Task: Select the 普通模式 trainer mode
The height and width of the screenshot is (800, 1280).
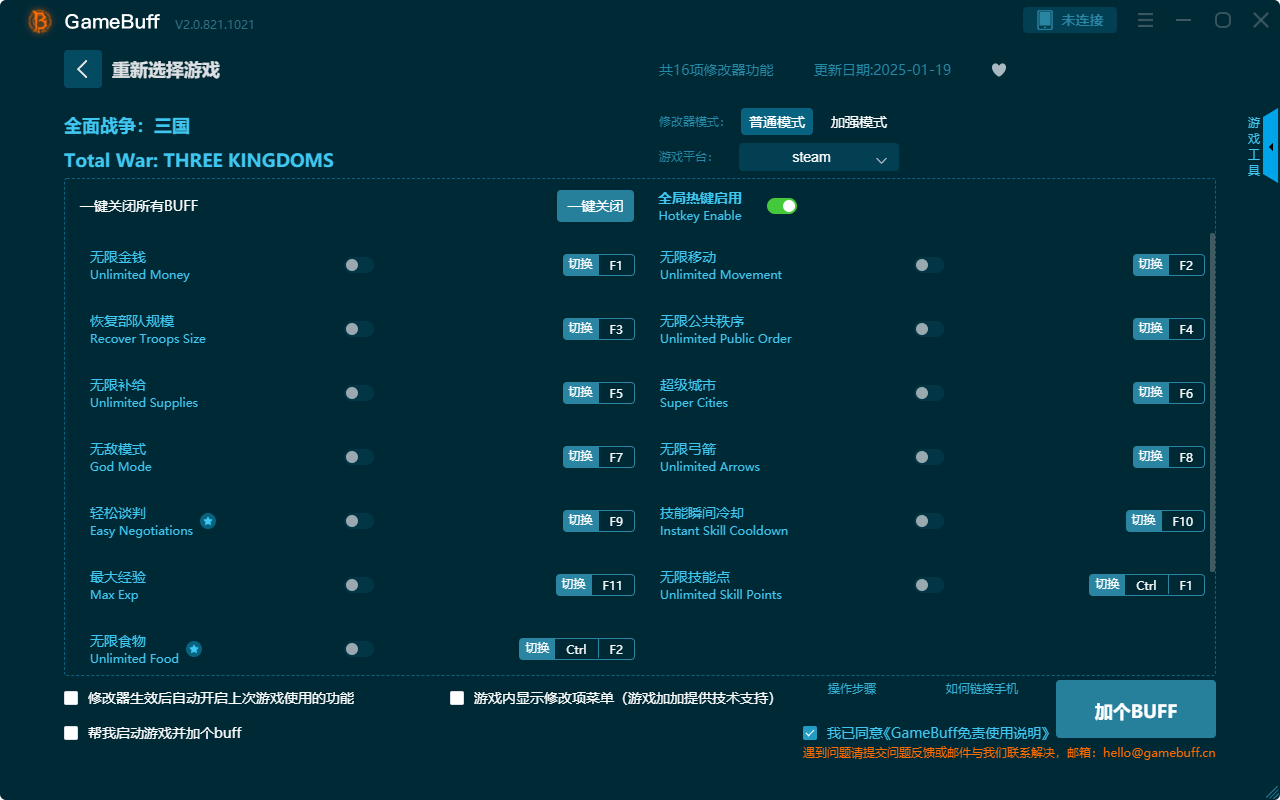Action: [x=776, y=121]
